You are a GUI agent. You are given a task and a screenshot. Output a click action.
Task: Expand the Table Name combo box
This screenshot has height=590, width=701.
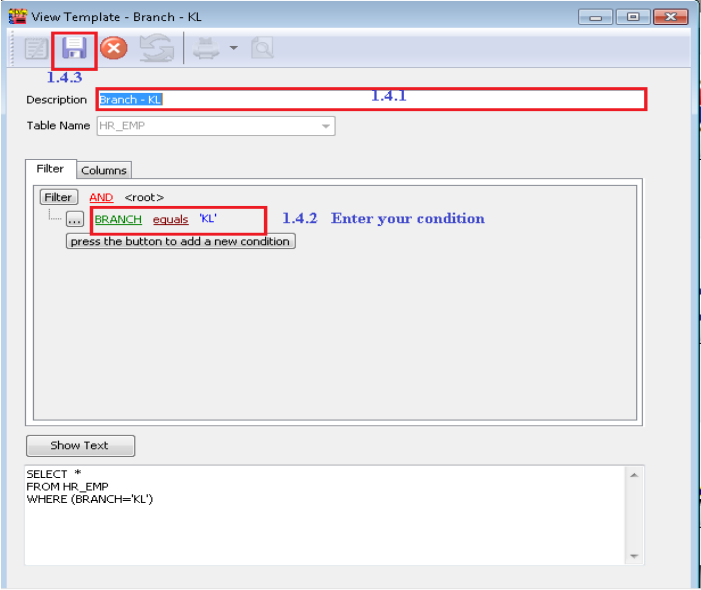pyautogui.click(x=325, y=126)
